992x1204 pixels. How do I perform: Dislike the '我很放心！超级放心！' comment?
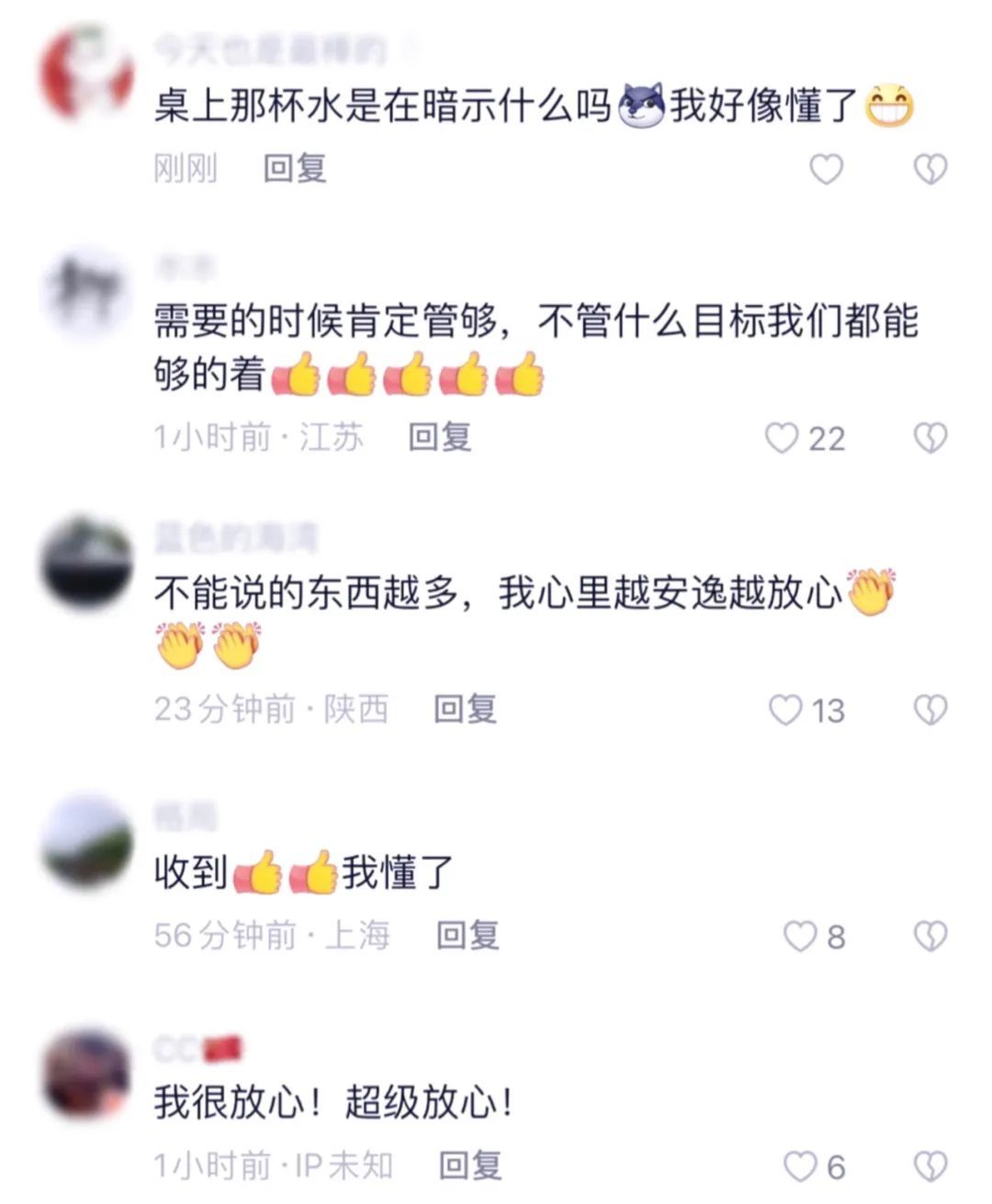pos(930,1166)
